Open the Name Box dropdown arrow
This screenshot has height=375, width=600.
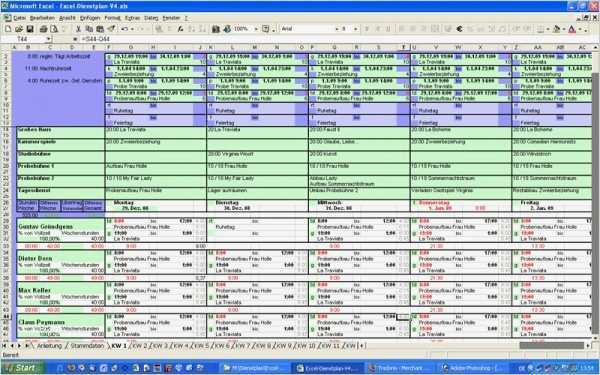tap(49, 39)
